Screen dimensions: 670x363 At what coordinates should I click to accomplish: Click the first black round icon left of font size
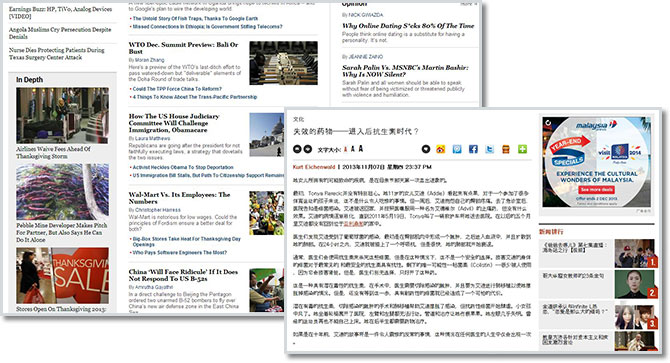pos(297,149)
